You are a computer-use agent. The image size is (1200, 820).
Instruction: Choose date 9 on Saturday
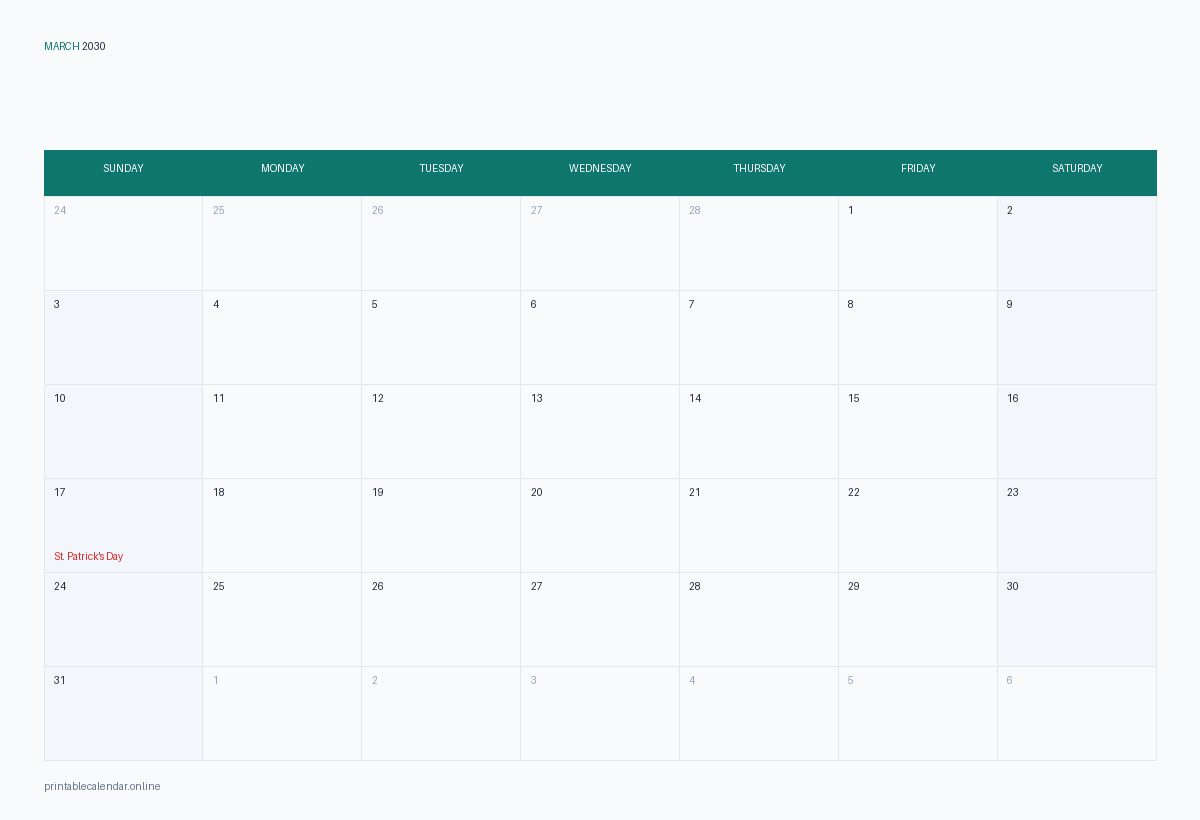(x=1077, y=337)
